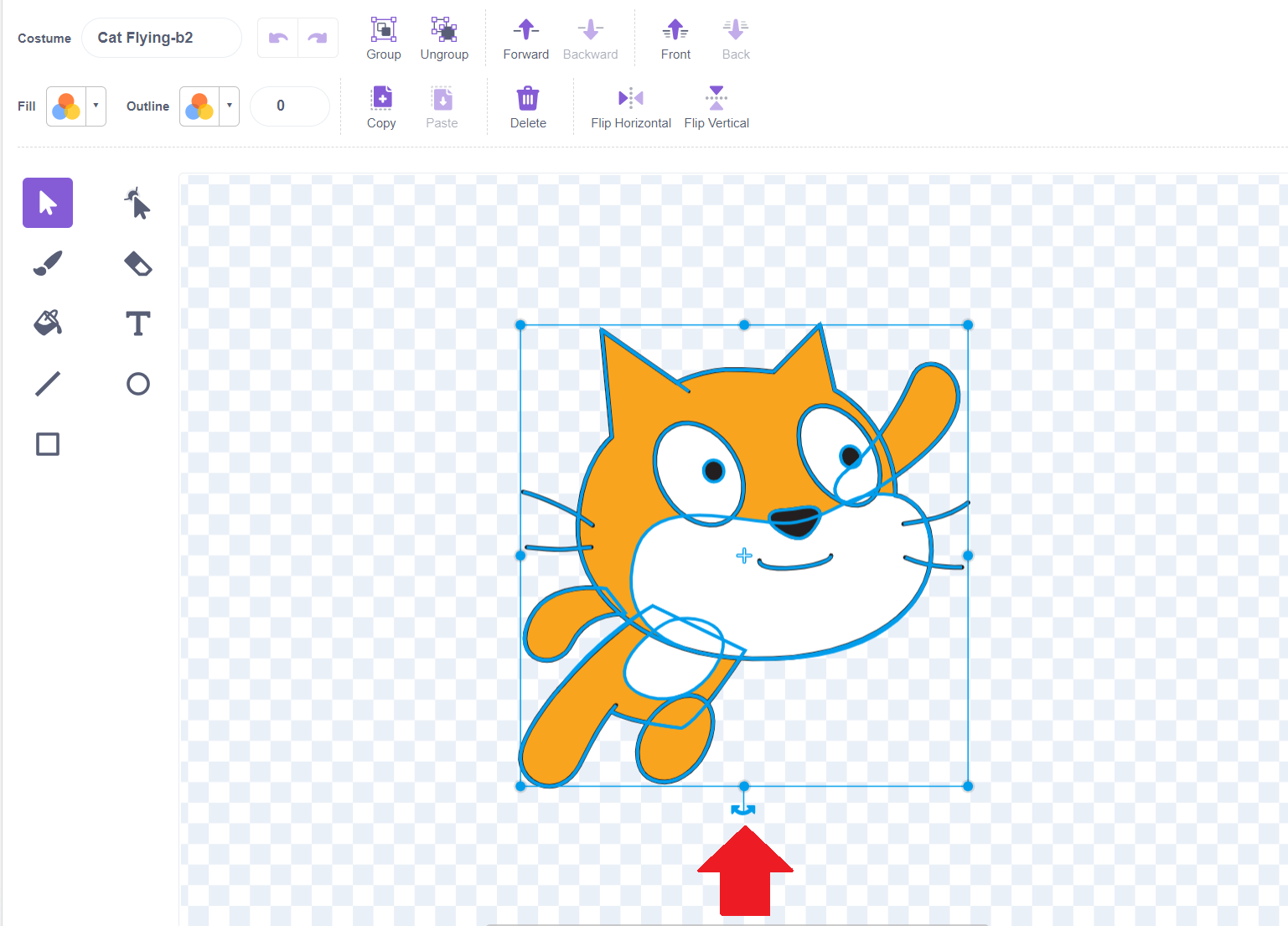Flip the cat vertically

[716, 107]
